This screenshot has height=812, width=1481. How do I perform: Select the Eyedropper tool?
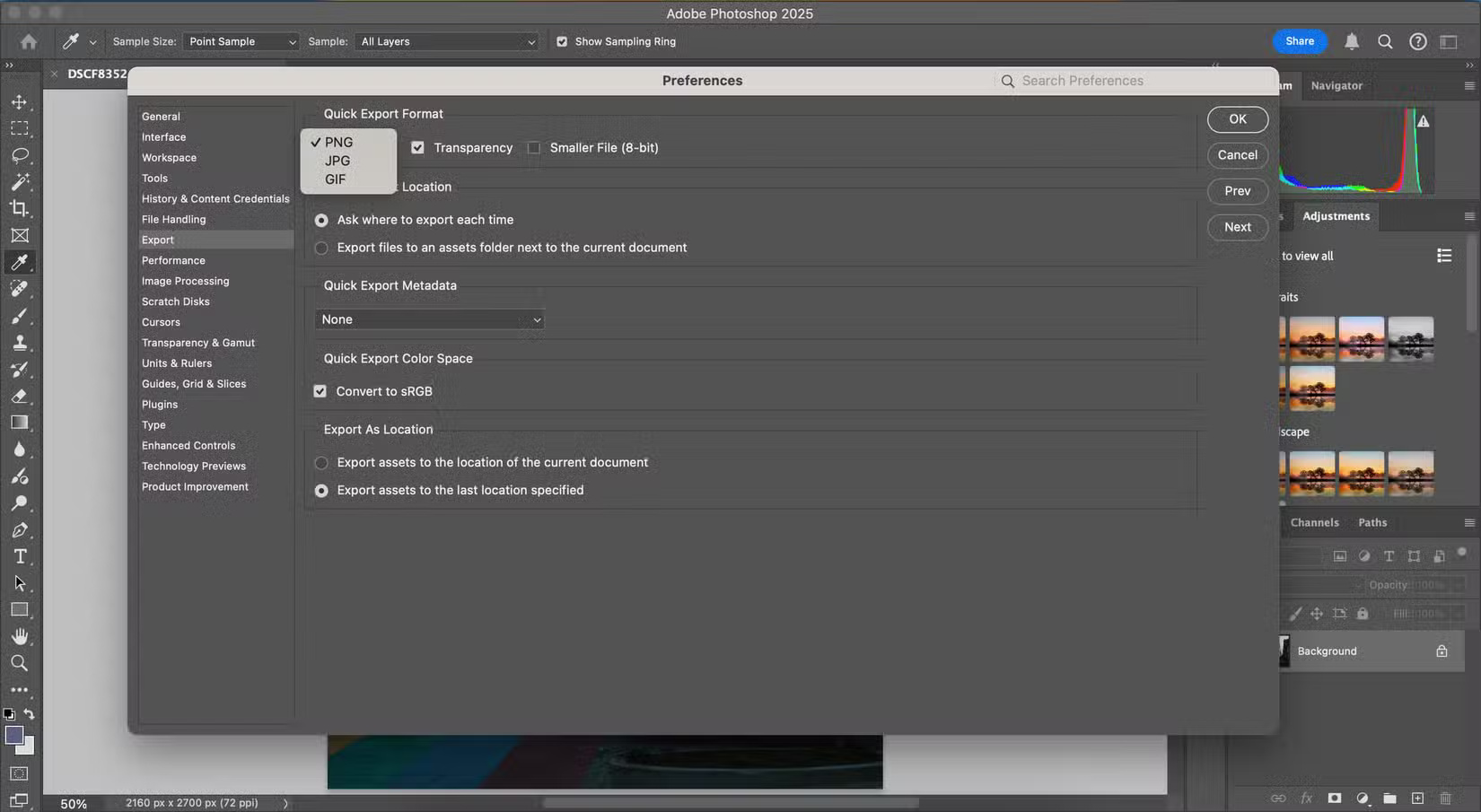tap(21, 262)
